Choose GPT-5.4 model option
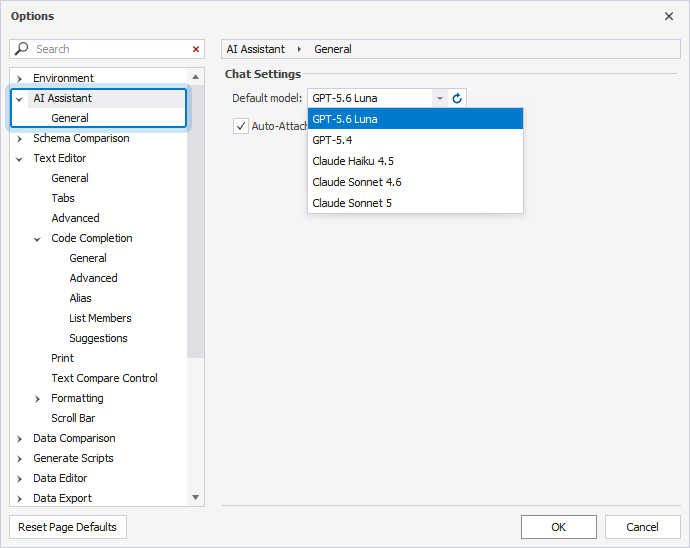 point(415,140)
